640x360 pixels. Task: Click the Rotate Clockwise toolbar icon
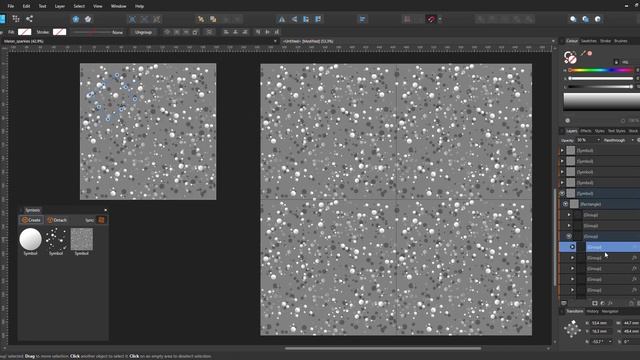pyautogui.click(x=318, y=19)
